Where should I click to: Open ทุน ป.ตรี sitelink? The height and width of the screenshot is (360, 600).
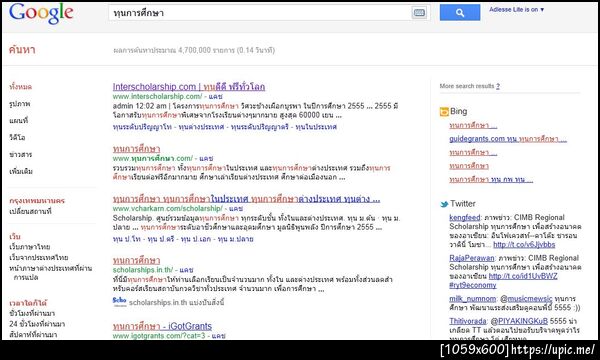tap(161, 239)
